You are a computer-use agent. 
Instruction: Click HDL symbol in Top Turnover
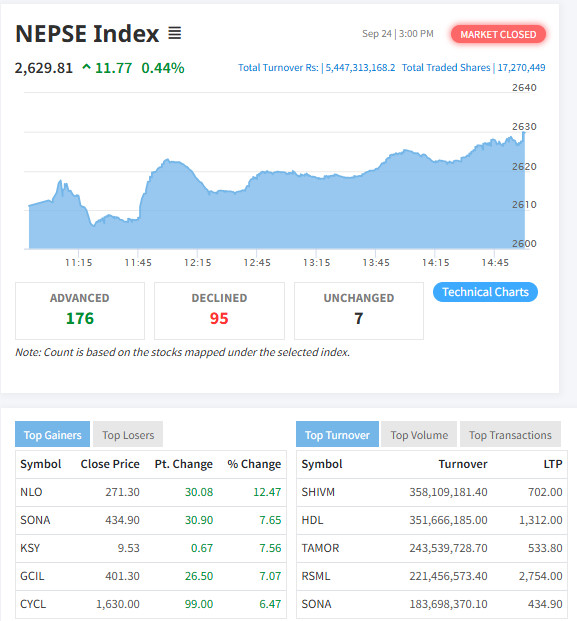(x=312, y=520)
